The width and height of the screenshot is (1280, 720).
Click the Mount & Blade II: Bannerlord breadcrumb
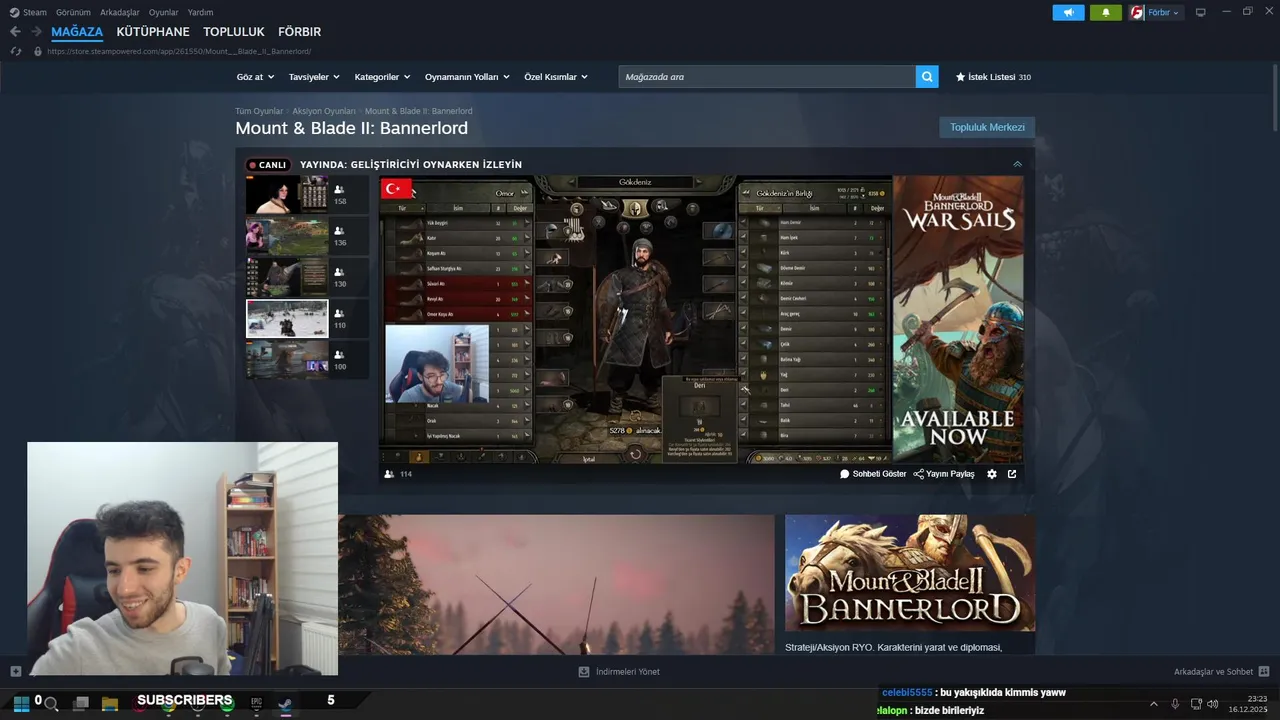point(418,111)
